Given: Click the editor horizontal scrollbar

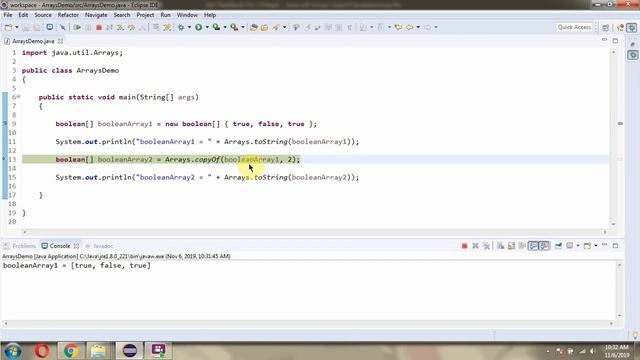Looking at the screenshot, I should click(x=314, y=232).
